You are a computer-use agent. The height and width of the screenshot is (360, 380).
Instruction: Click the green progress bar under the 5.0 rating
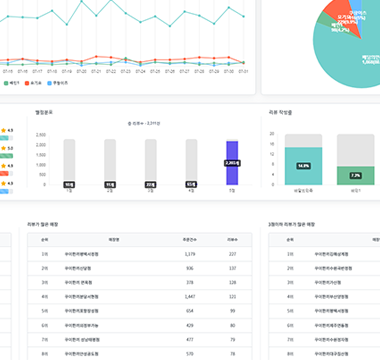6,156
